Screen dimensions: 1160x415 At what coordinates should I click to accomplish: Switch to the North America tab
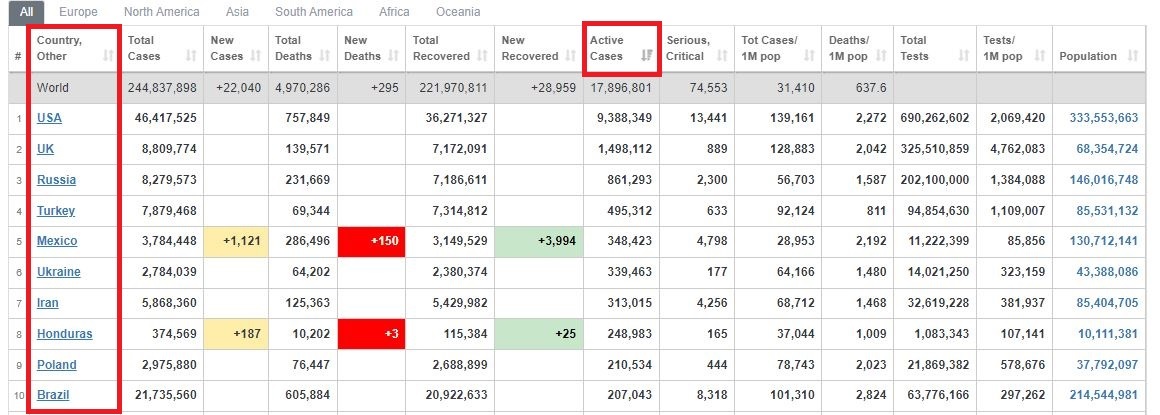(161, 12)
